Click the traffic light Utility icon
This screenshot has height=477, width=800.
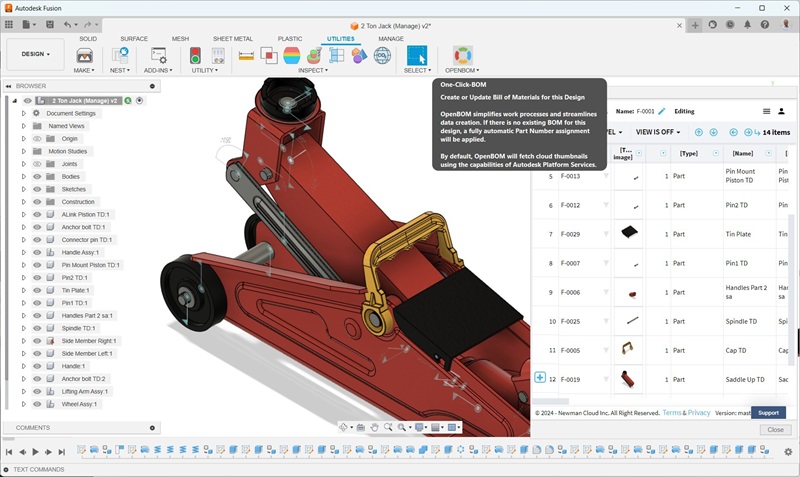(195, 55)
